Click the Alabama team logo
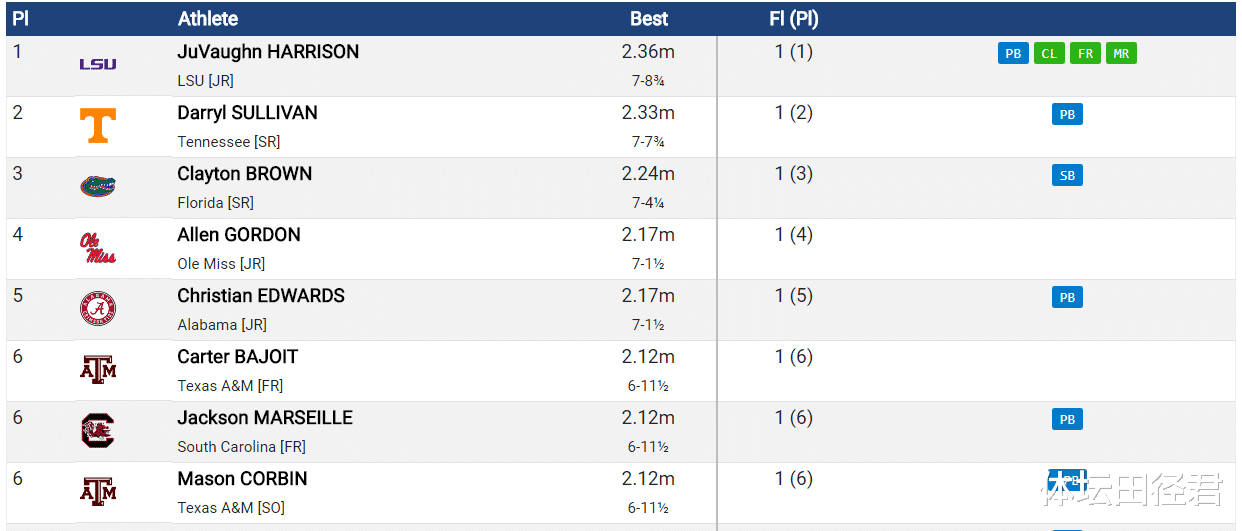 point(98,309)
